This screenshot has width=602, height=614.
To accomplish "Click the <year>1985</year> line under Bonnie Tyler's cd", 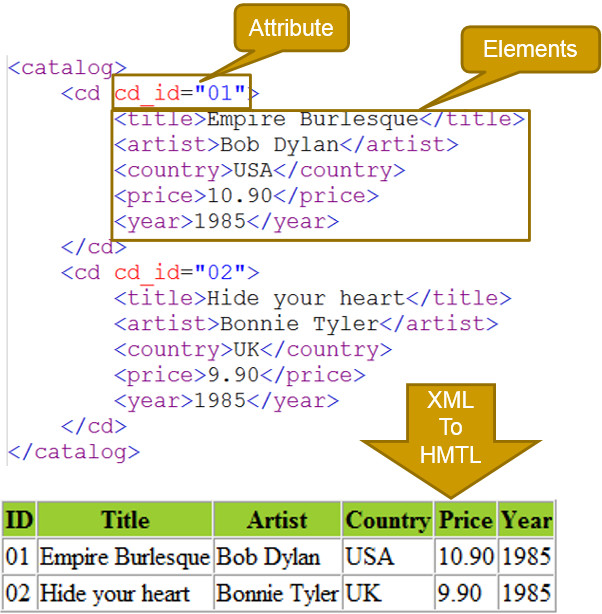I will (x=226, y=401).
